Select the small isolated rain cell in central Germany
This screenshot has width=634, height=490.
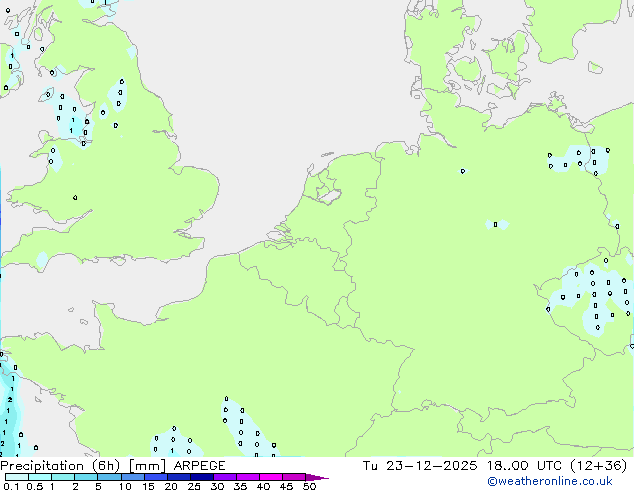click(x=496, y=224)
